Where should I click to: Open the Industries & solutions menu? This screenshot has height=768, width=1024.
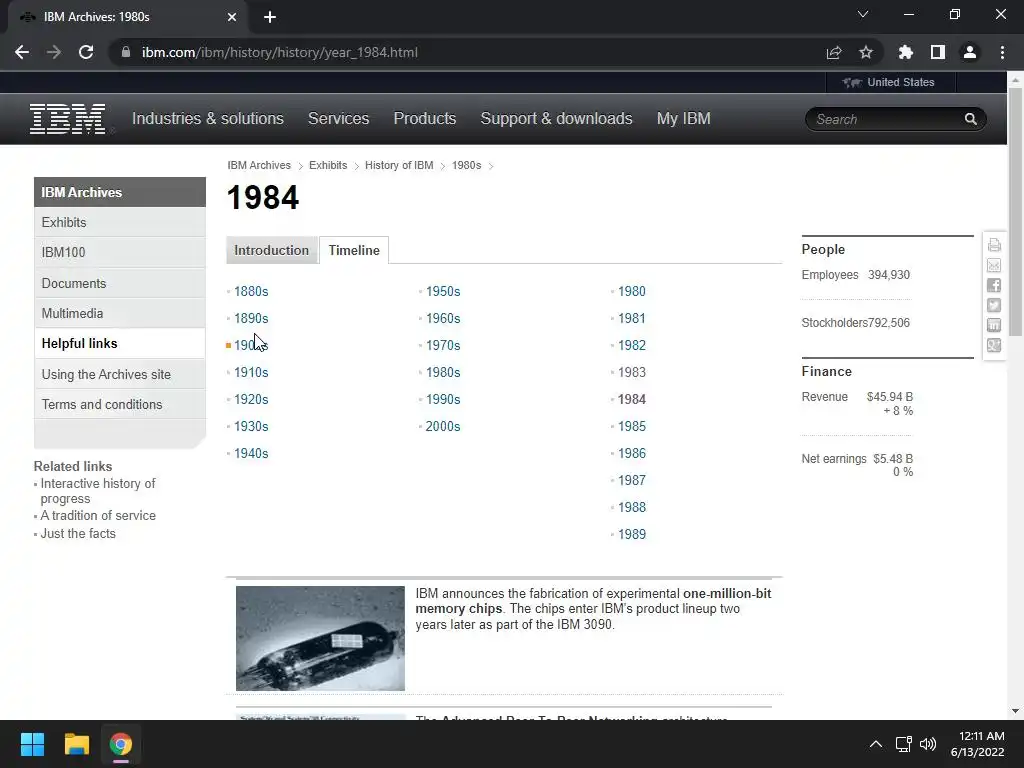208,118
